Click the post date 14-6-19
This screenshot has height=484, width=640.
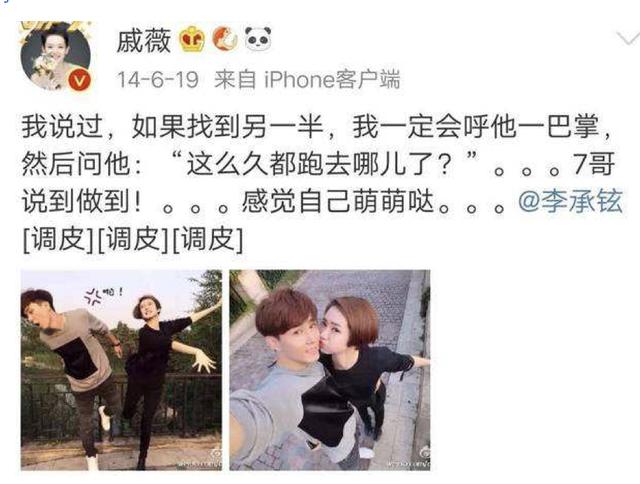tap(158, 79)
